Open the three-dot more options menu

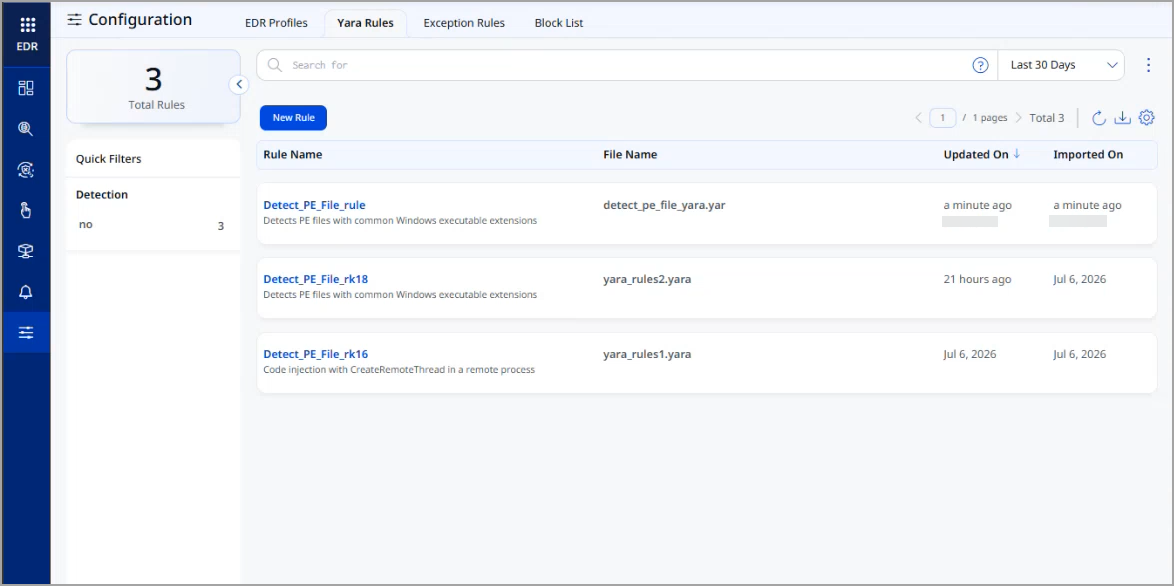point(1149,65)
